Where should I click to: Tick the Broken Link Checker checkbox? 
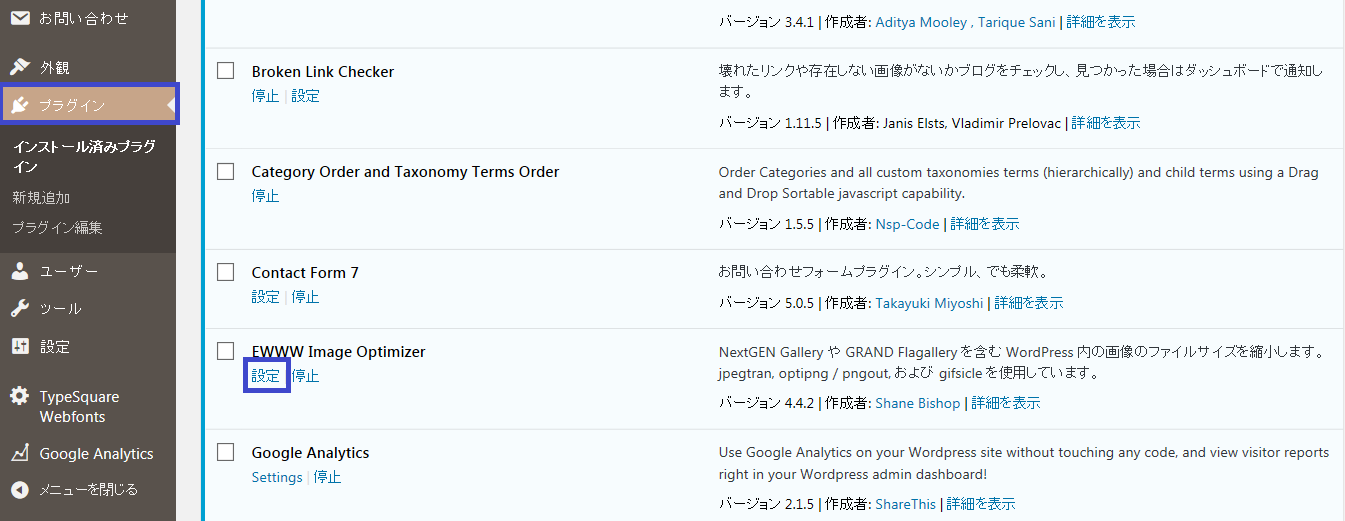(x=226, y=71)
